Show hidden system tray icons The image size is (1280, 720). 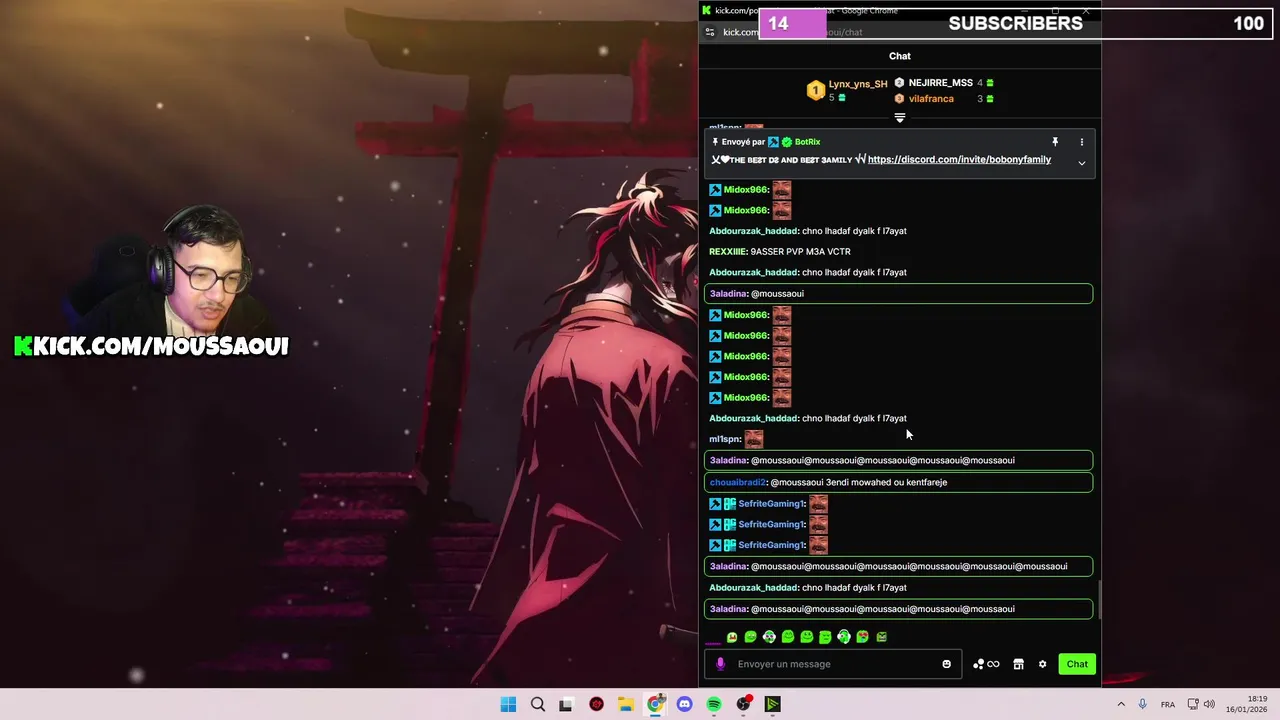(x=1121, y=704)
